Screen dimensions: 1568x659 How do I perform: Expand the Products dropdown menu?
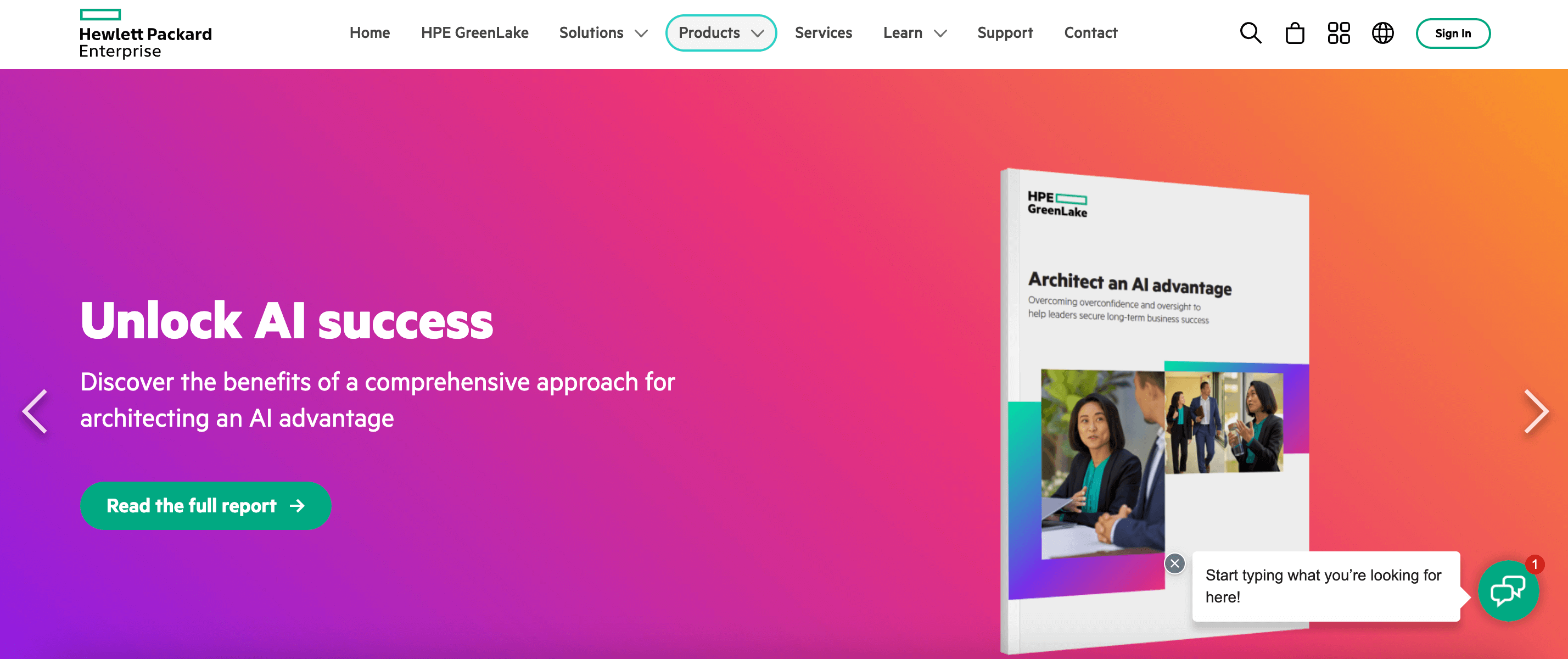click(721, 33)
